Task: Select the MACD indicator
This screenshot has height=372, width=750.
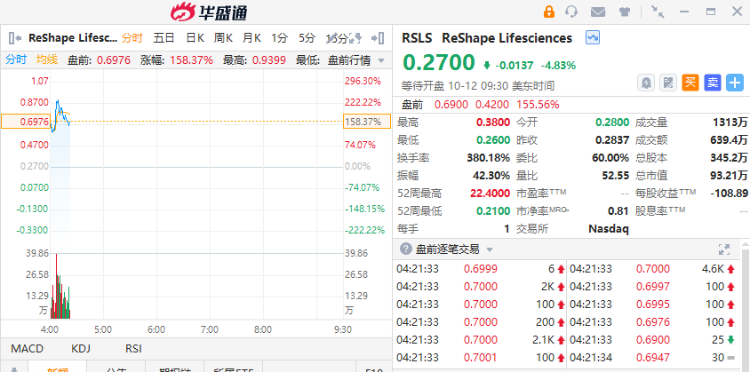Action: click(x=27, y=349)
